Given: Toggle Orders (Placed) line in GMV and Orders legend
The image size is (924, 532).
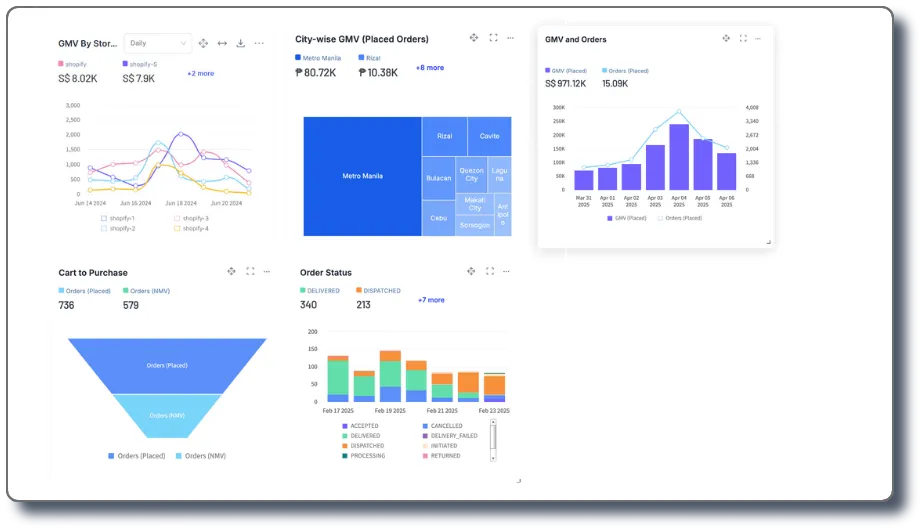Looking at the screenshot, I should [x=679, y=218].
